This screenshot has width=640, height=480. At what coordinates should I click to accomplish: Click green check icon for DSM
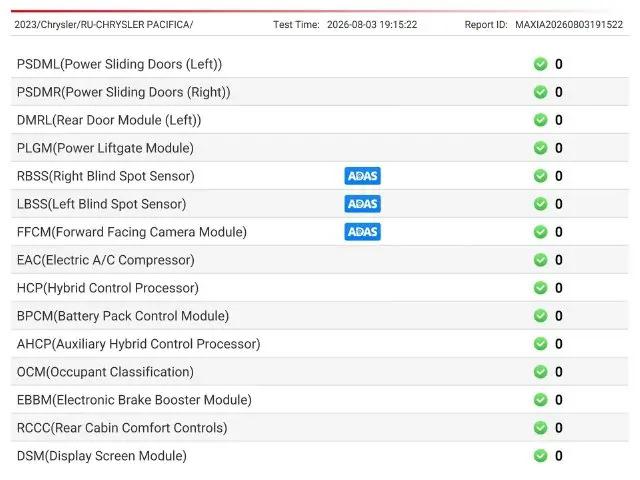pyautogui.click(x=540, y=456)
